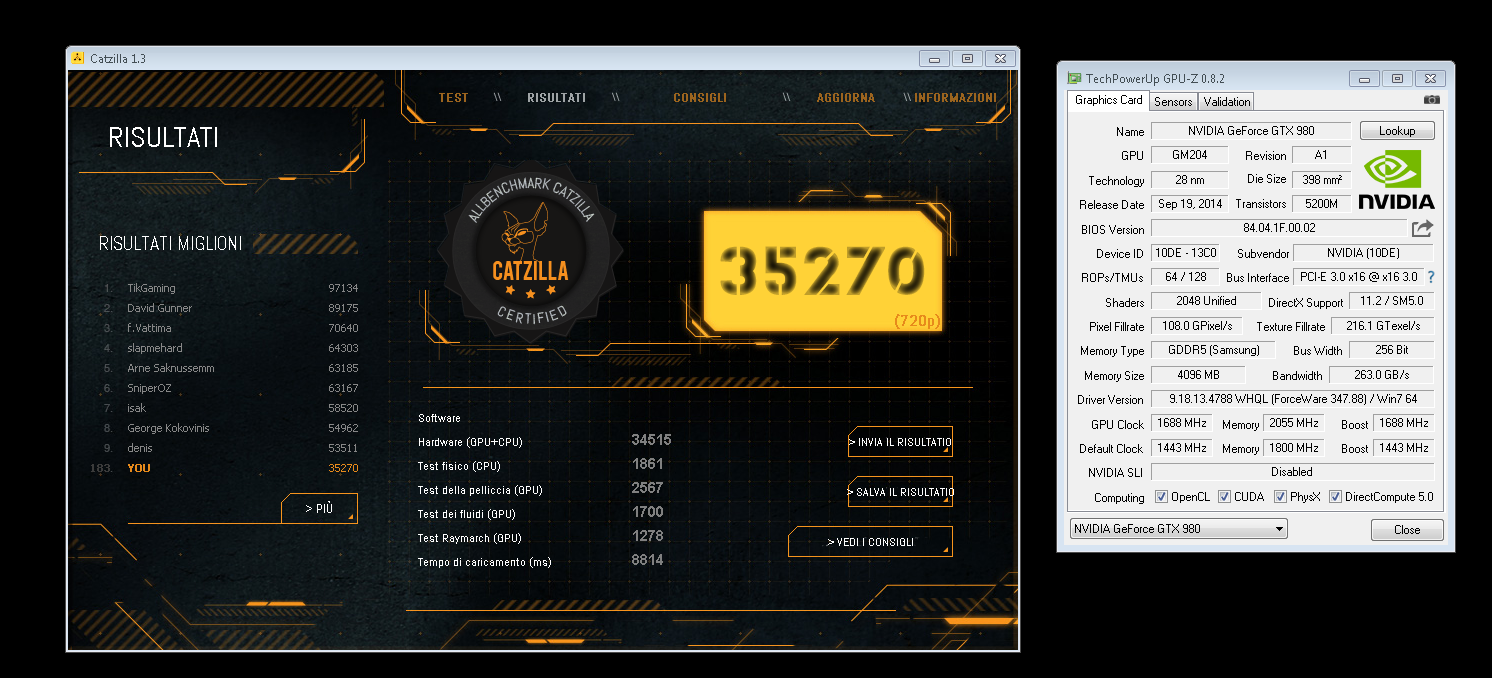The image size is (1492, 678).
Task: Click the Hardware (GPU+CPU) score row
Action: coord(544,441)
